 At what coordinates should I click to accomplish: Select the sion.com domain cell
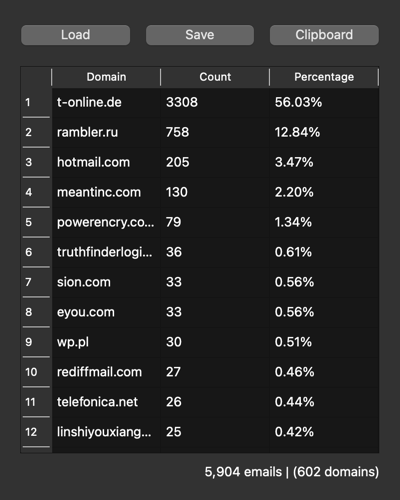[106, 282]
